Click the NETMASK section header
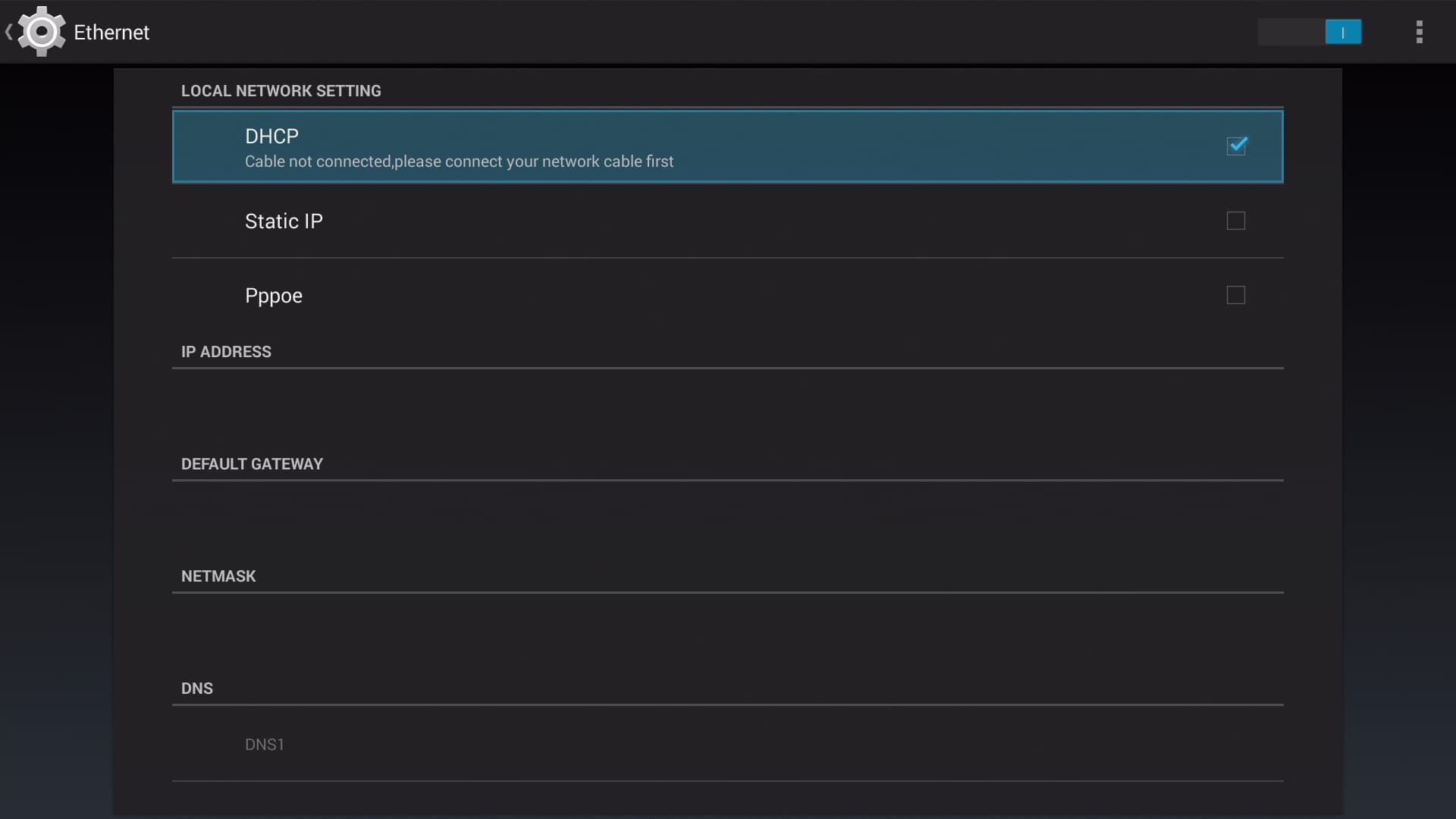The image size is (1456, 819). 218,576
